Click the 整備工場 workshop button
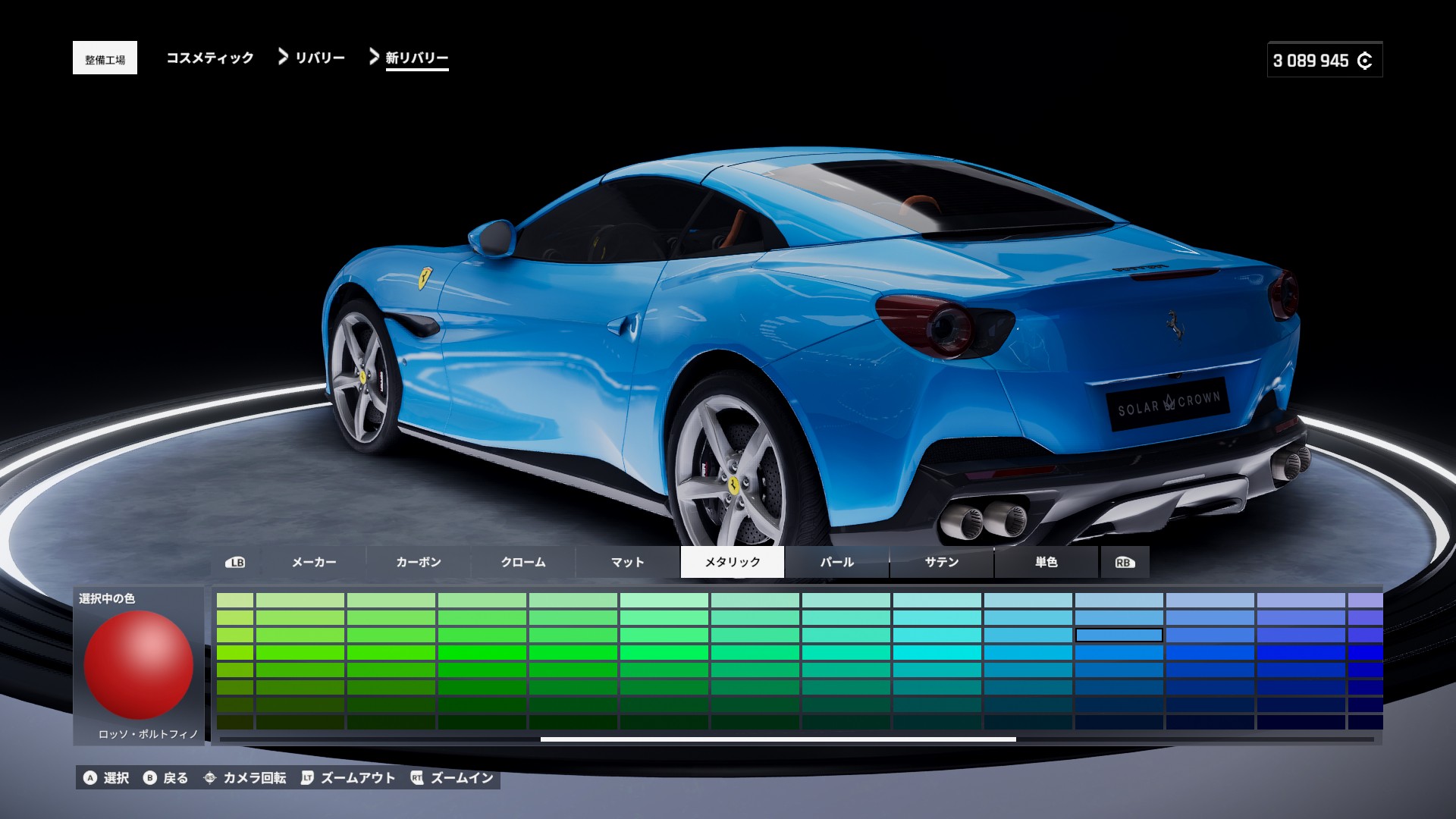 [105, 58]
